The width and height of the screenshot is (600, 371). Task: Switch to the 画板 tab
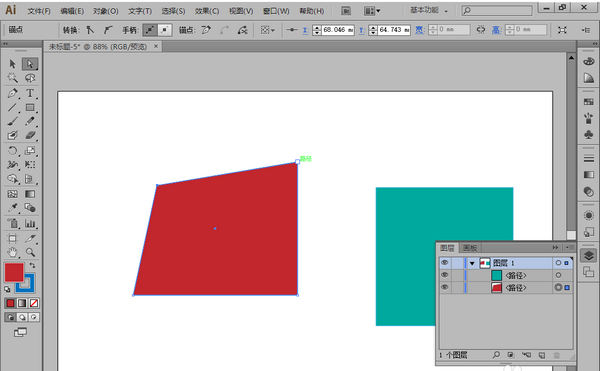pyautogui.click(x=470, y=248)
